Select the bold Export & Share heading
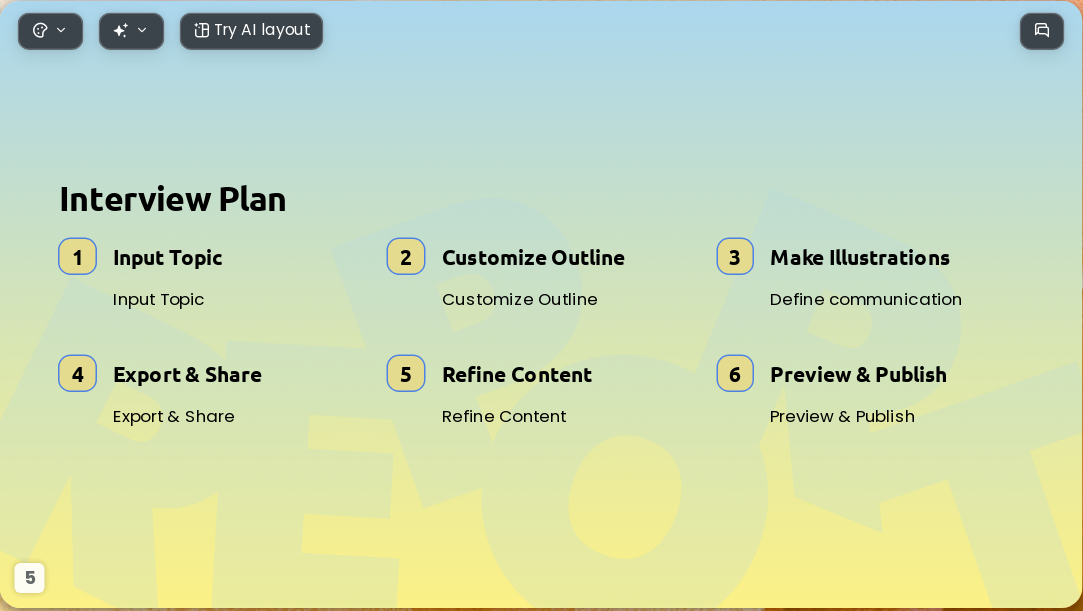The image size is (1083, 611). [187, 375]
